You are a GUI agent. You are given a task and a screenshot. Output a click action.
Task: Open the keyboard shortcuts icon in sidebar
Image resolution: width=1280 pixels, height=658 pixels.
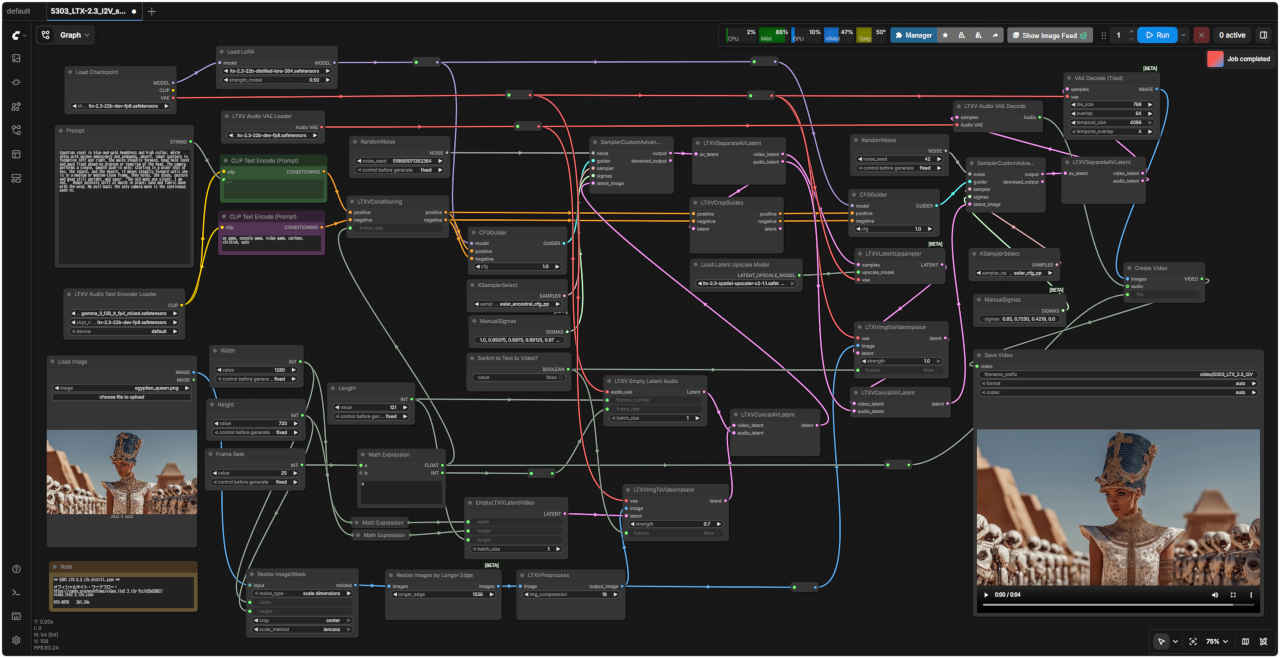pos(16,616)
